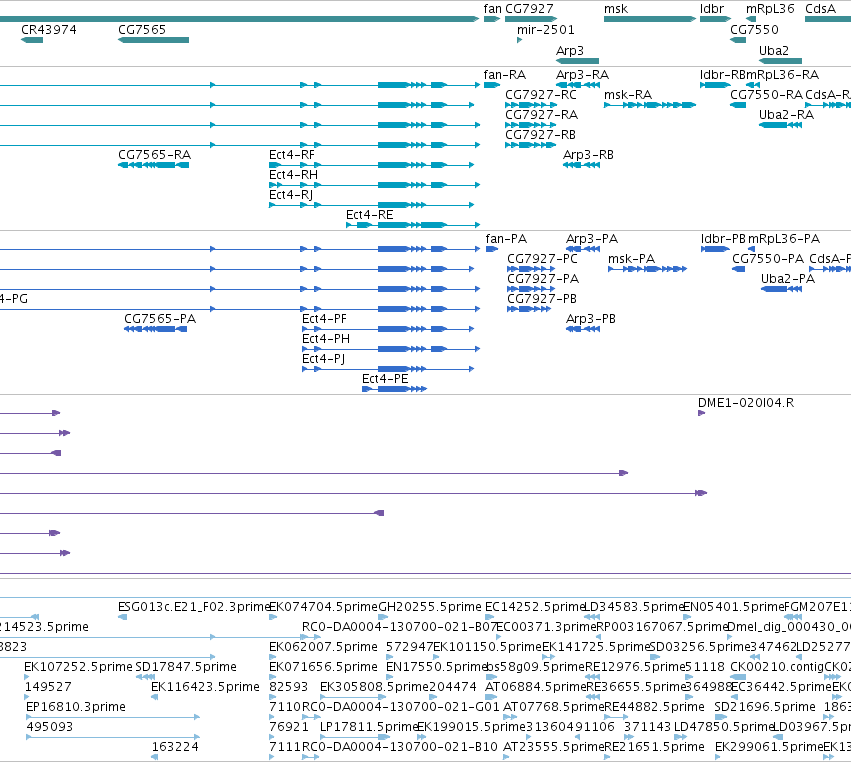Select the LD34583.5prime EST label
Image resolution: width=851 pixels, height=762 pixels.
[x=634, y=607]
